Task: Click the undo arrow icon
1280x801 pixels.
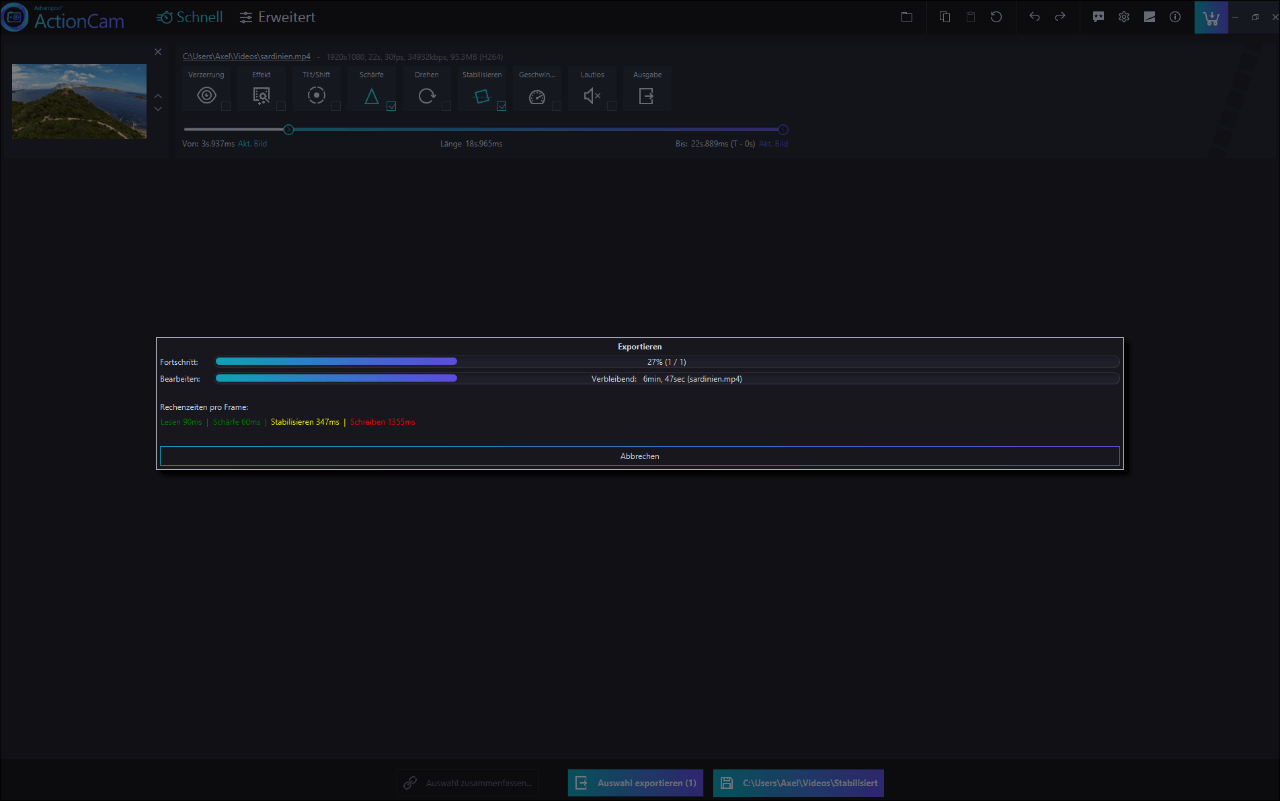Action: pyautogui.click(x=1035, y=17)
